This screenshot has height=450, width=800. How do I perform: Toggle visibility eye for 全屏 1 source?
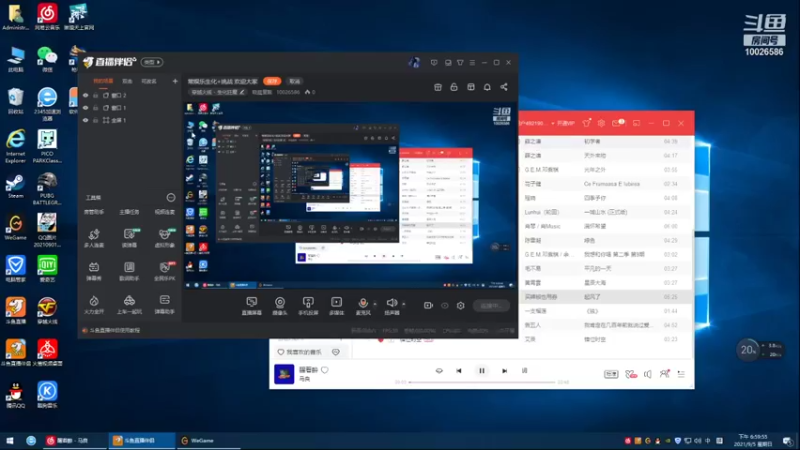[x=85, y=120]
